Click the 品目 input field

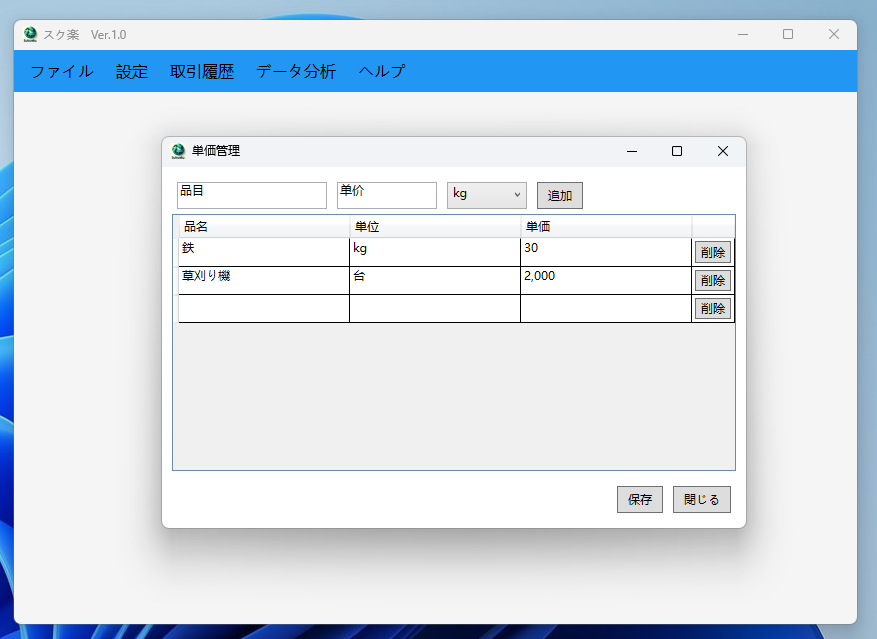coord(251,195)
